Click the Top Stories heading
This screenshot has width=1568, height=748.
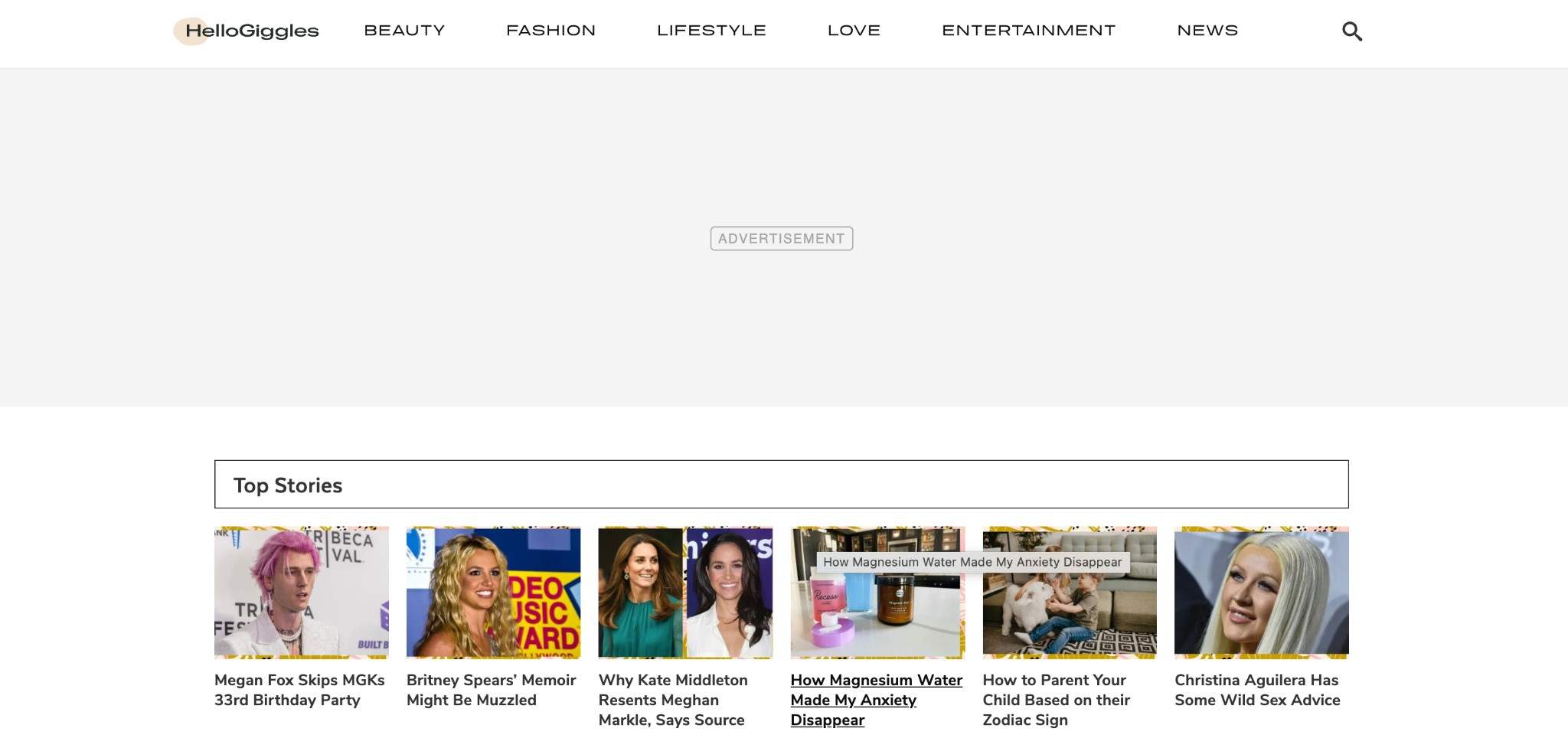[288, 485]
